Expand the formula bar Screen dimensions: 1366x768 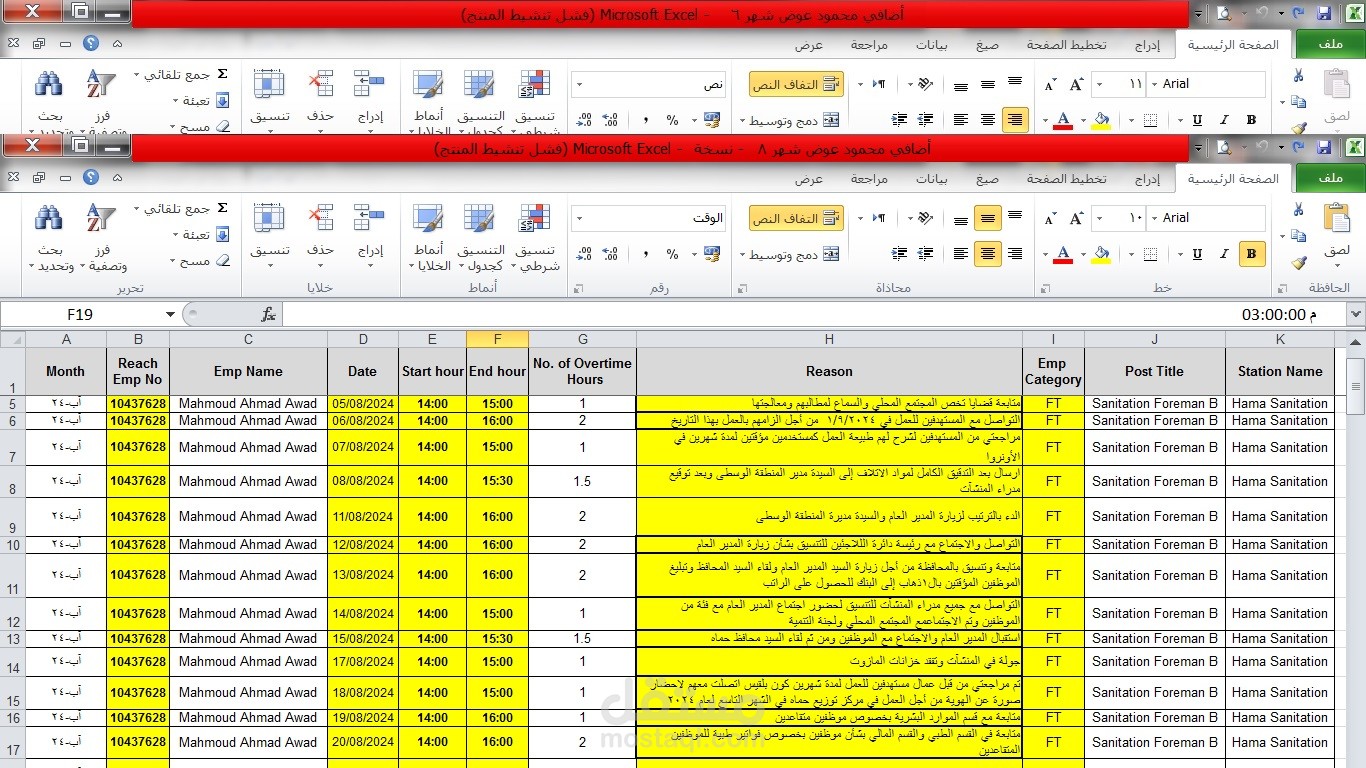[1356, 315]
